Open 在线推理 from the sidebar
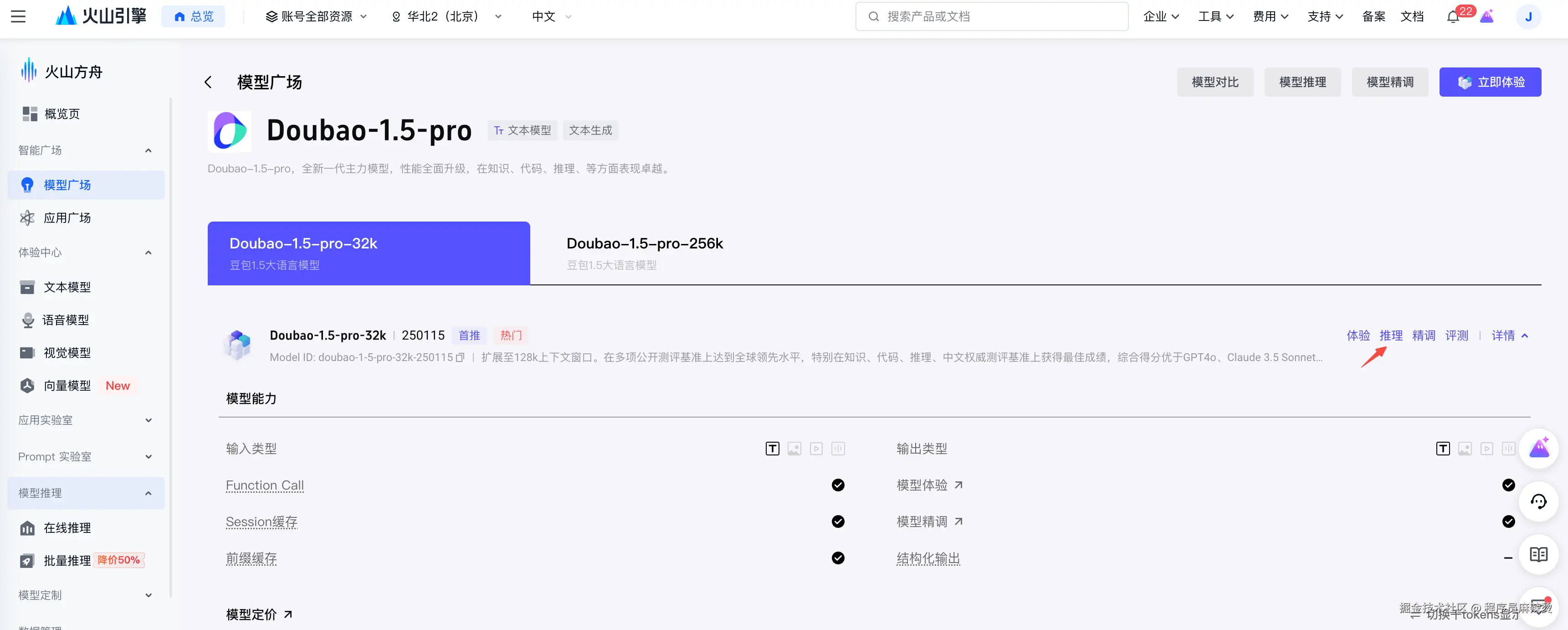Screen dimensions: 1568x630 click(68, 527)
